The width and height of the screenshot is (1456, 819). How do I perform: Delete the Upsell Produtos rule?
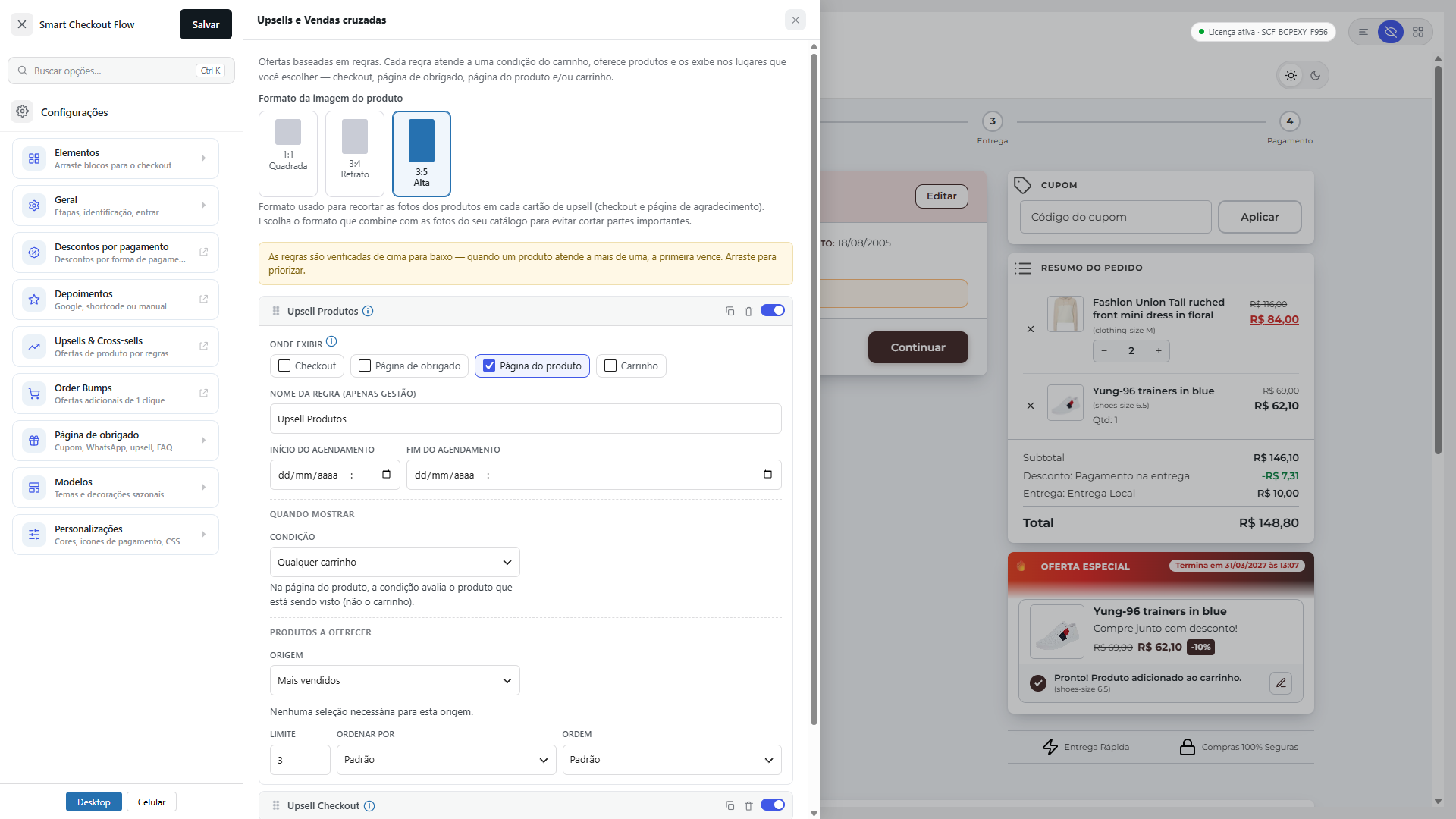(748, 311)
